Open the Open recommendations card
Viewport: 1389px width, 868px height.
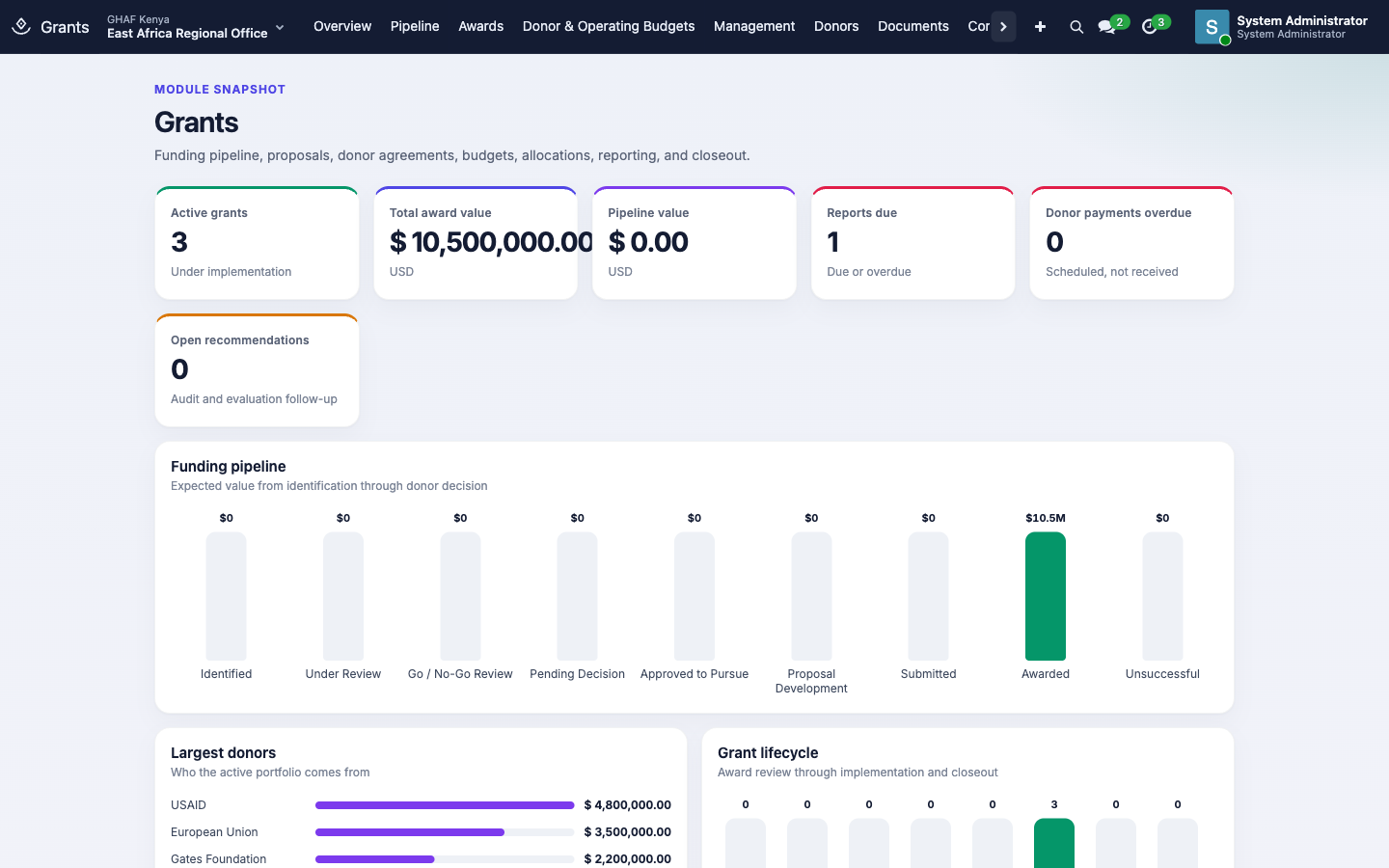point(257,370)
